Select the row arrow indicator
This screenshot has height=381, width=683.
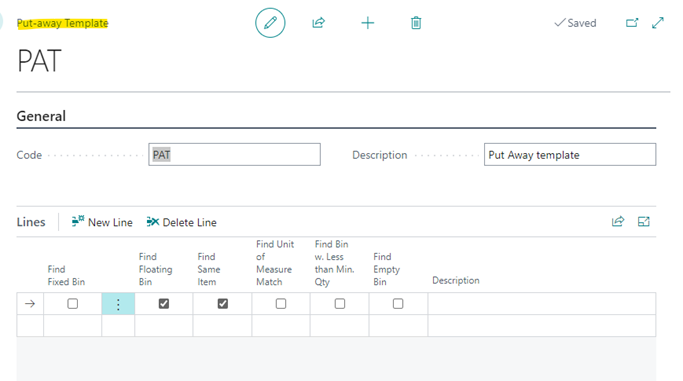30,303
